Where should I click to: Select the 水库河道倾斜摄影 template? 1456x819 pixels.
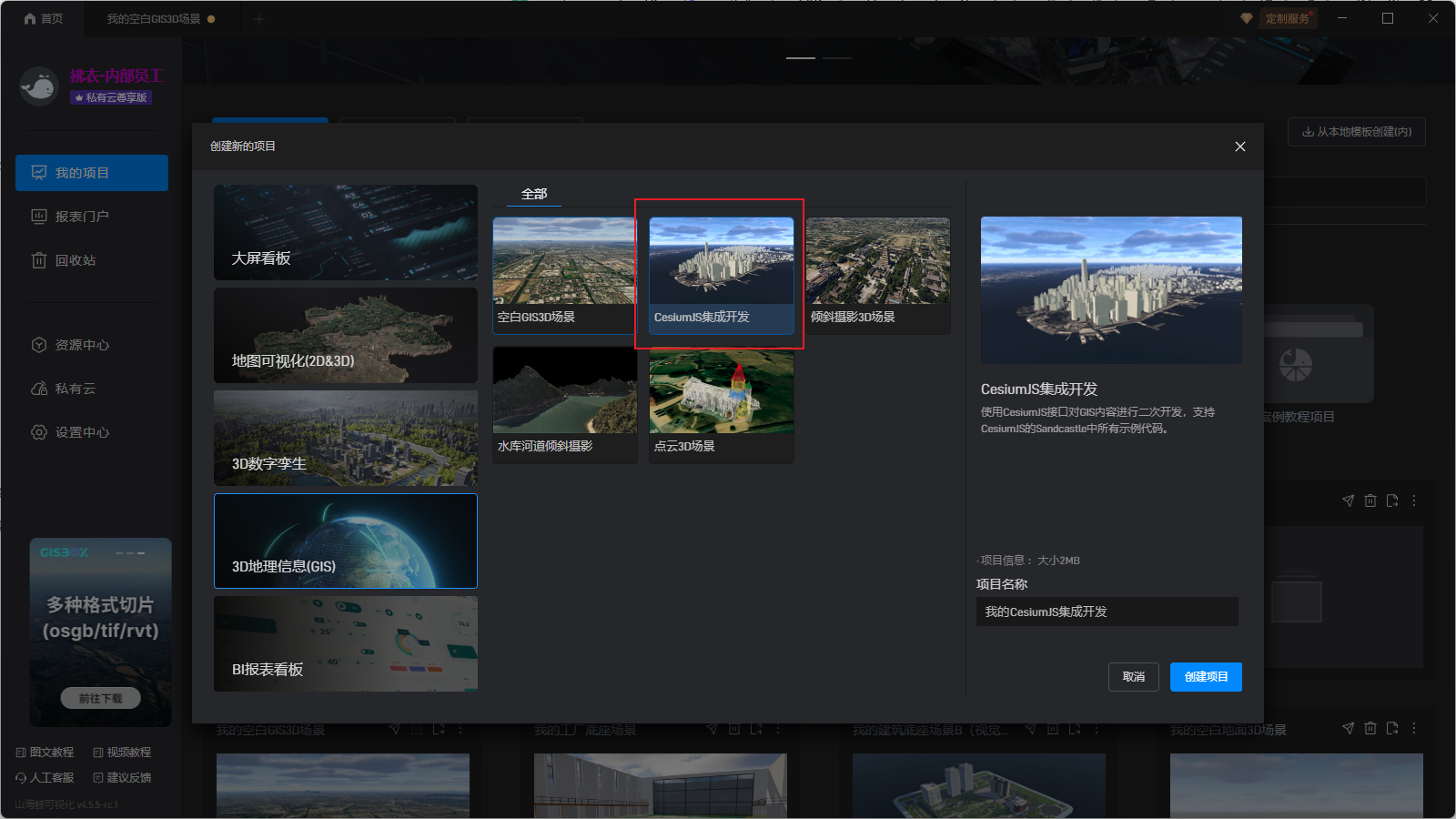pyautogui.click(x=564, y=404)
